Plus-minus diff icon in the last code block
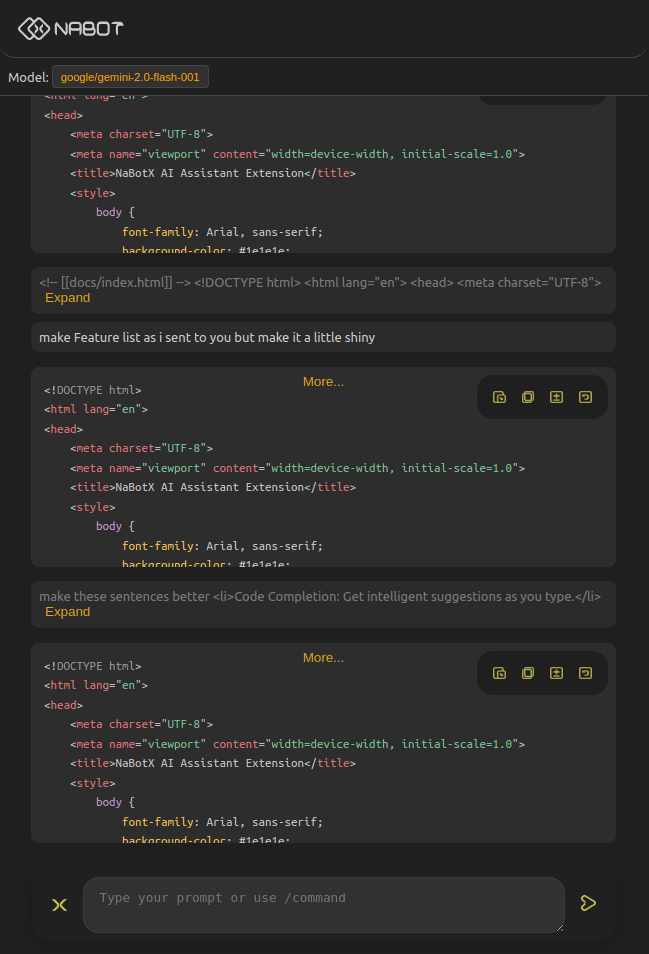Screen dimensions: 649x954 (x=557, y=673)
